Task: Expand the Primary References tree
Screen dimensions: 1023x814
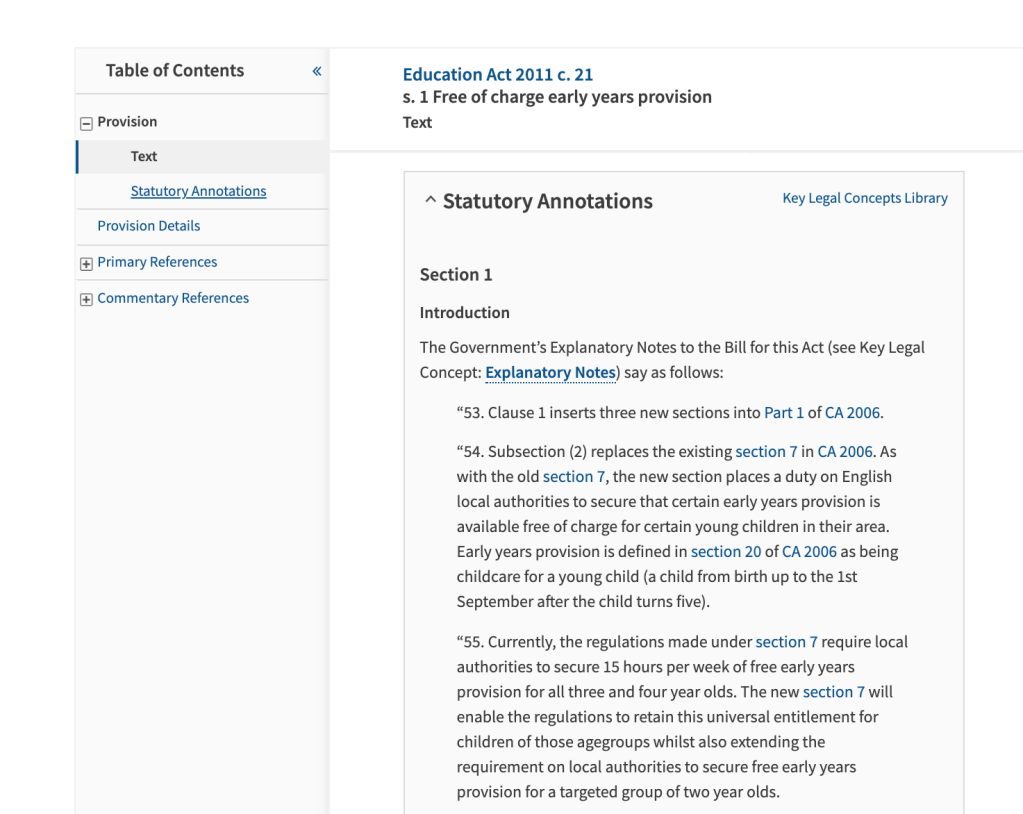Action: pyautogui.click(x=156, y=261)
